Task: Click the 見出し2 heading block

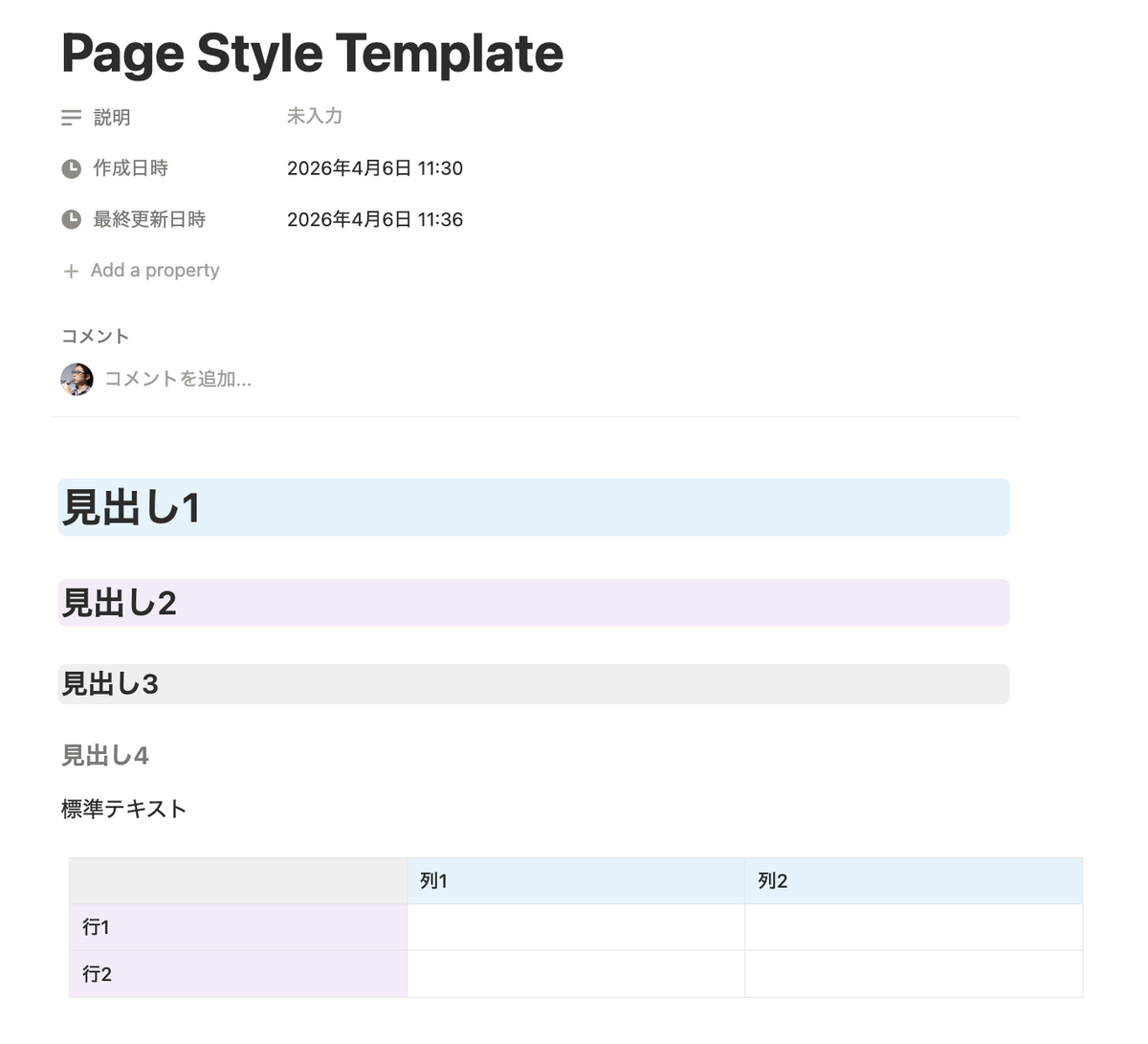Action: pyautogui.click(x=534, y=603)
